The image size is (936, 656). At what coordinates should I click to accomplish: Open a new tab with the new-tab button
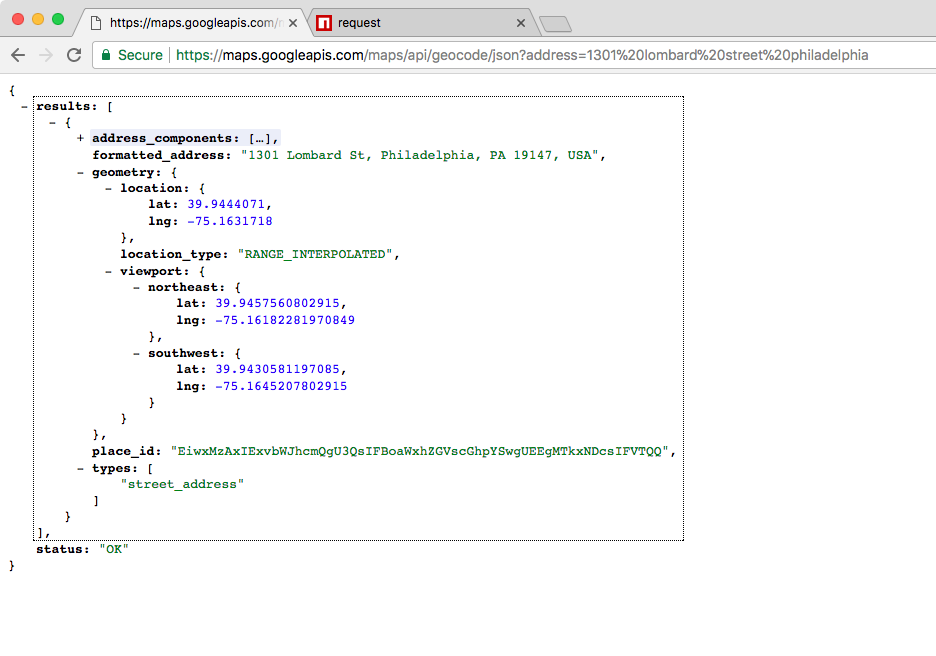tap(554, 23)
